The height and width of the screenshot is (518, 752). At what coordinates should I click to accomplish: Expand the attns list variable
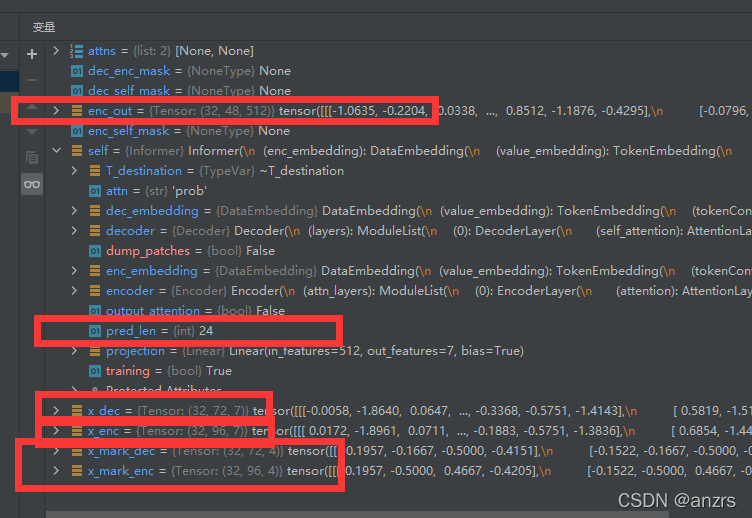[x=56, y=50]
